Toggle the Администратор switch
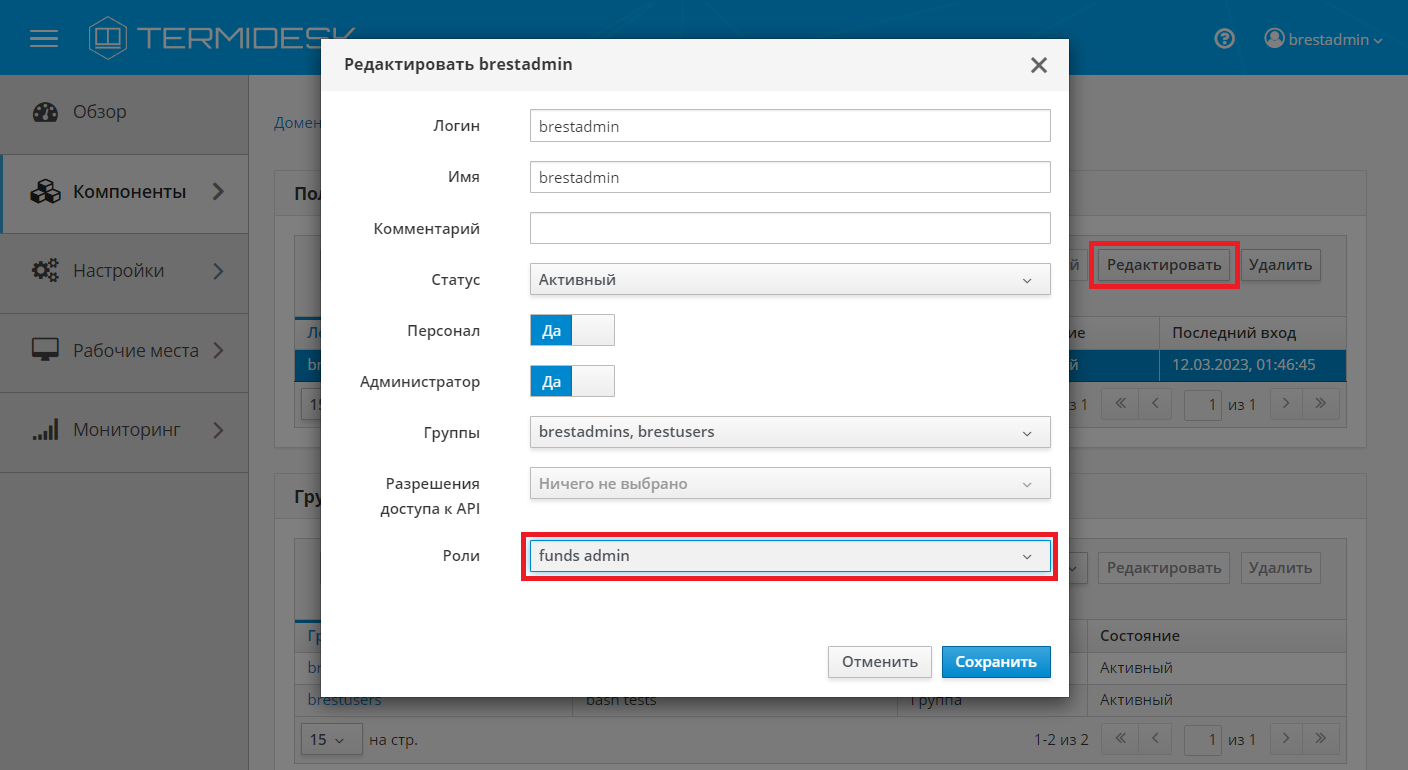This screenshot has width=1408, height=770. (x=572, y=381)
